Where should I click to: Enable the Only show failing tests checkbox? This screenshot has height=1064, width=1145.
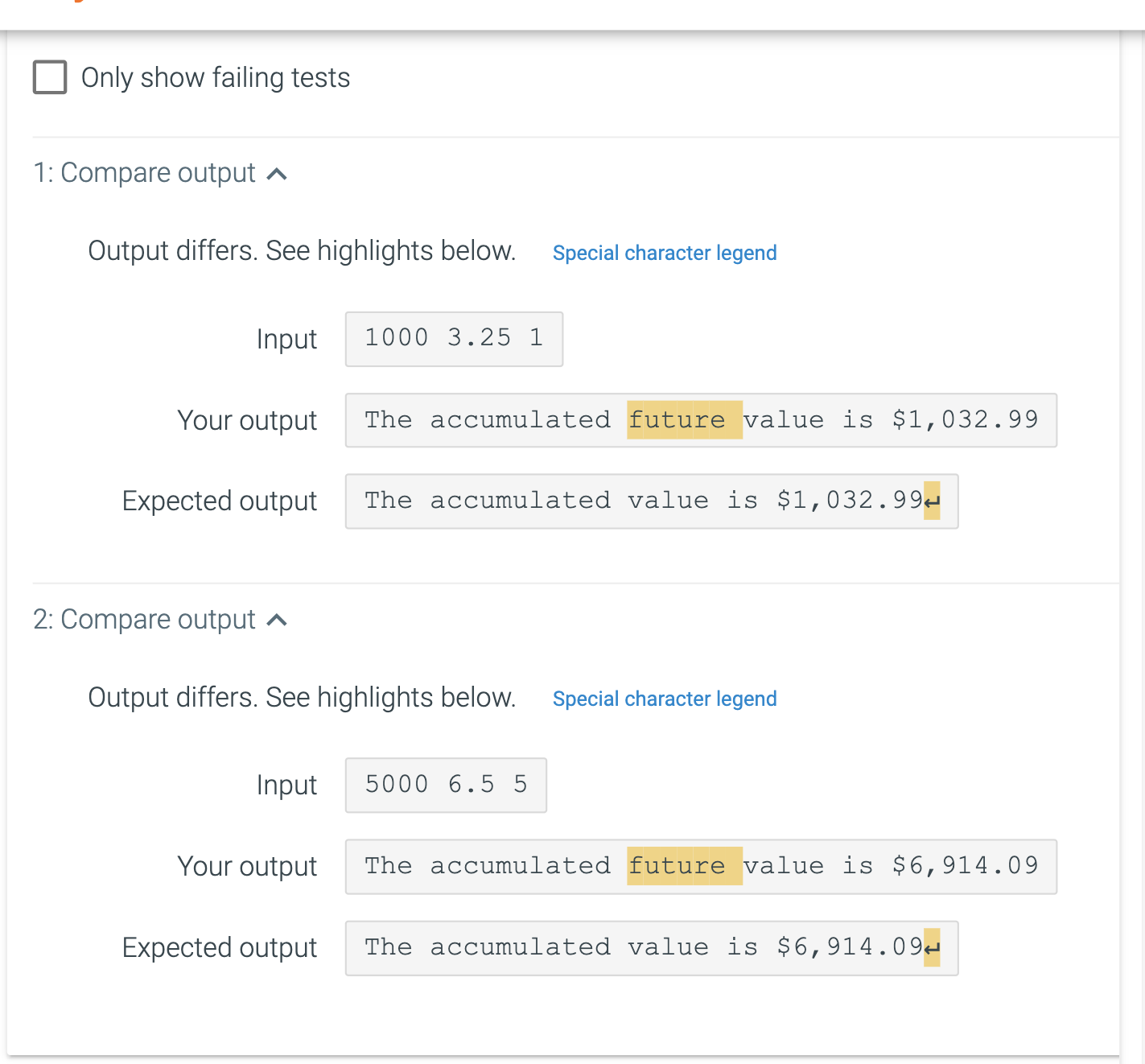point(49,77)
